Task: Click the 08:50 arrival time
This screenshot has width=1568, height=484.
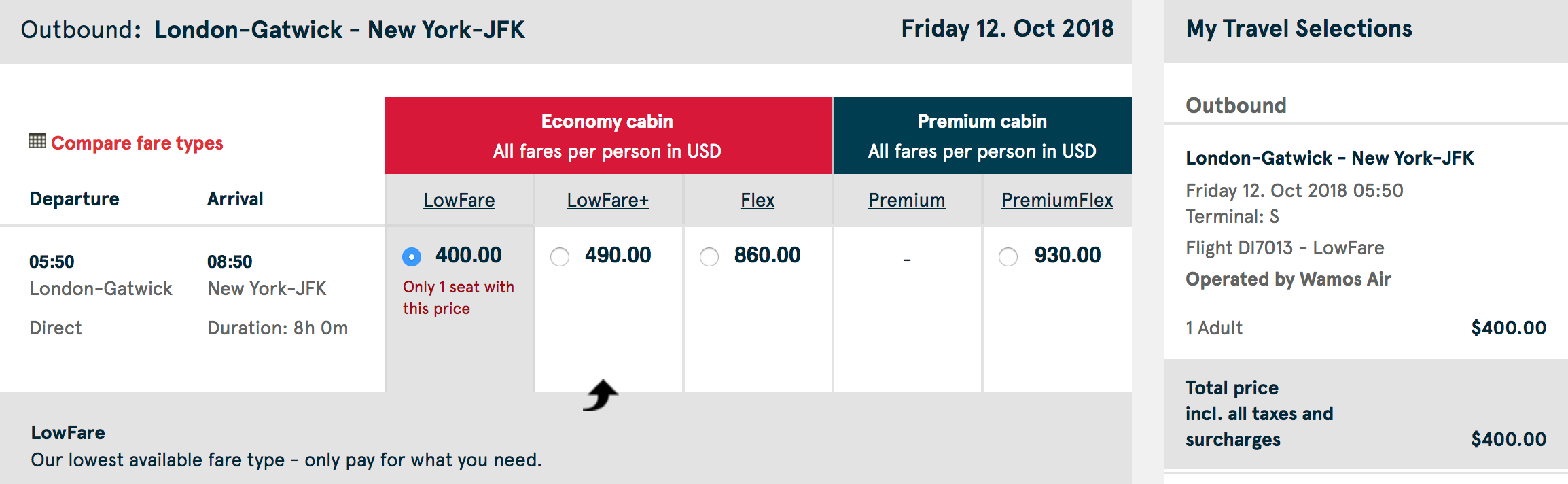Action: point(230,262)
